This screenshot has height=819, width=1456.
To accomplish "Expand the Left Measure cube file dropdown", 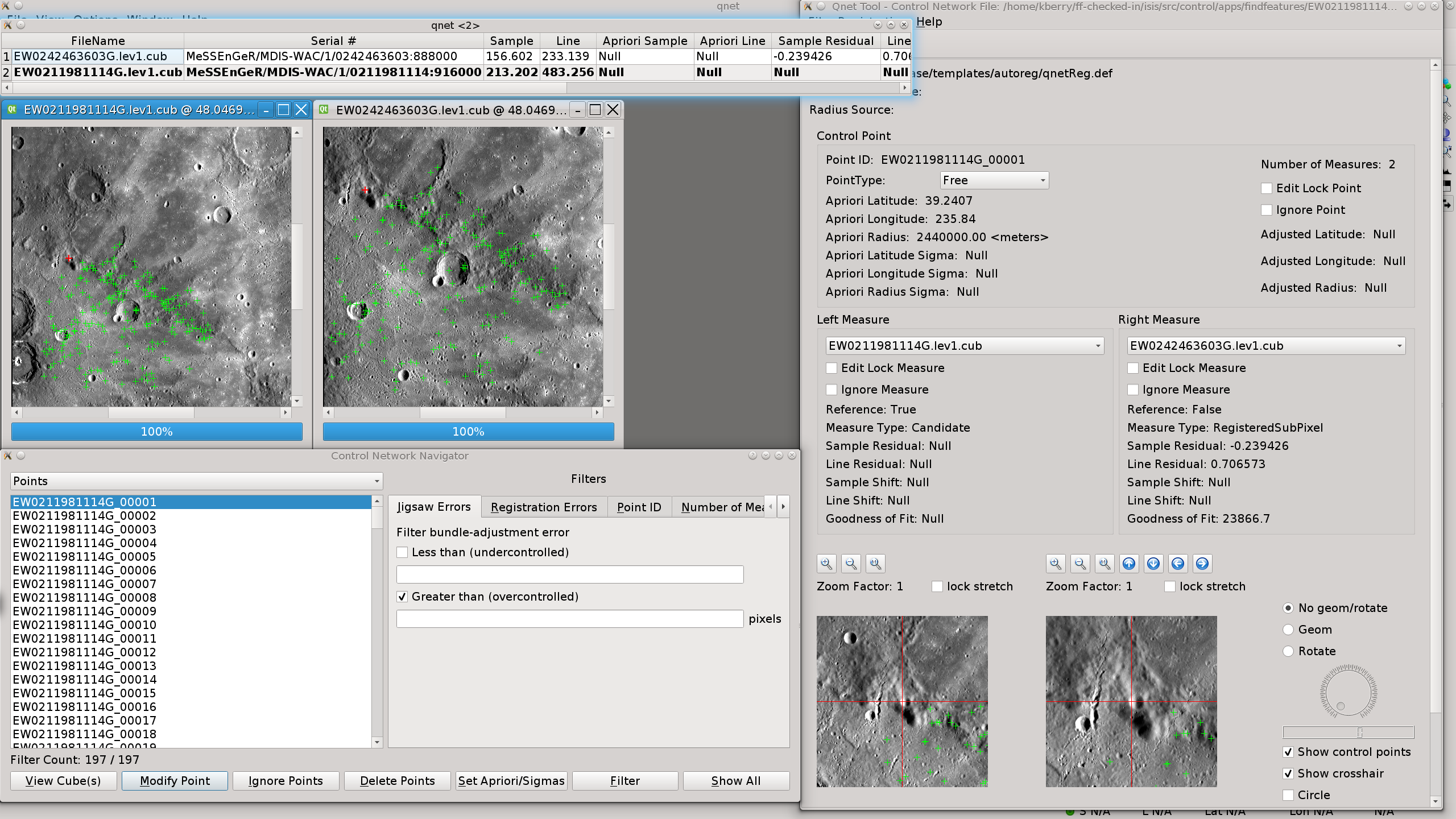I will click(x=965, y=346).
